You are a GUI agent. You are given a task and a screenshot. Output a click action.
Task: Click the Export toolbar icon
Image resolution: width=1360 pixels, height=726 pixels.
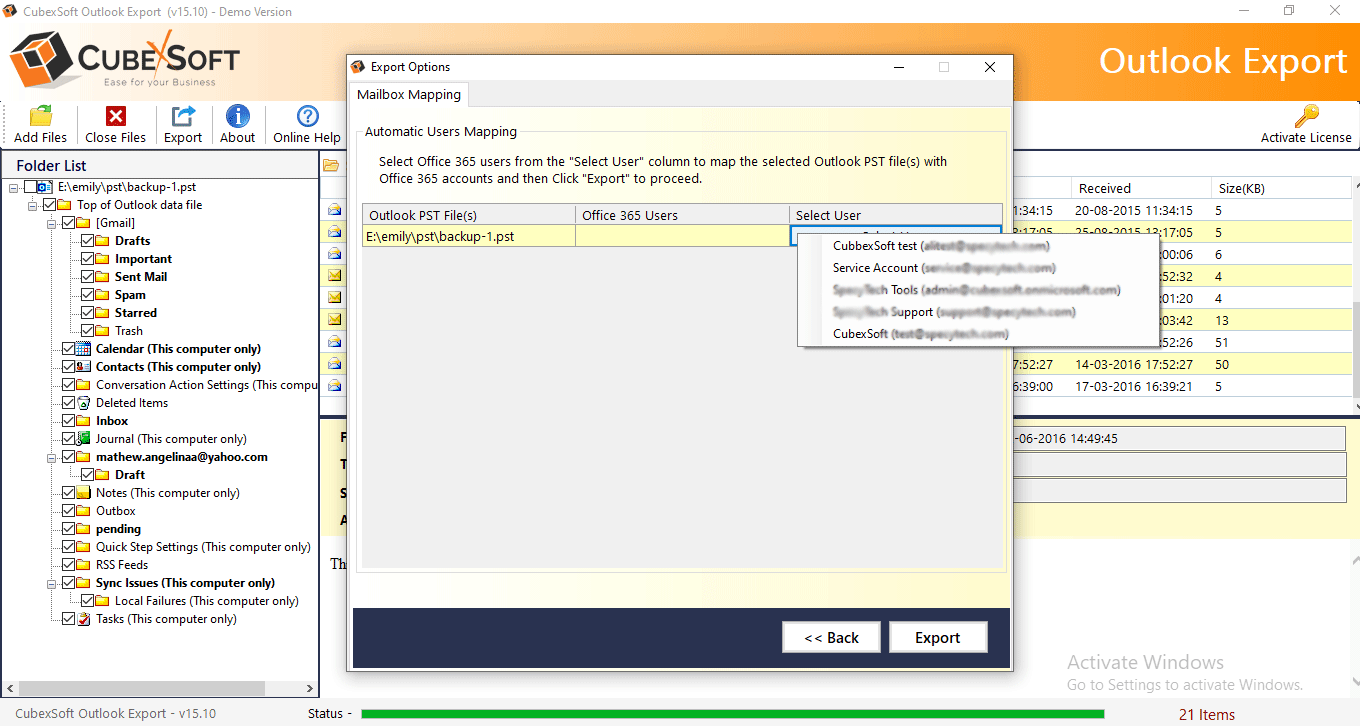pyautogui.click(x=183, y=116)
